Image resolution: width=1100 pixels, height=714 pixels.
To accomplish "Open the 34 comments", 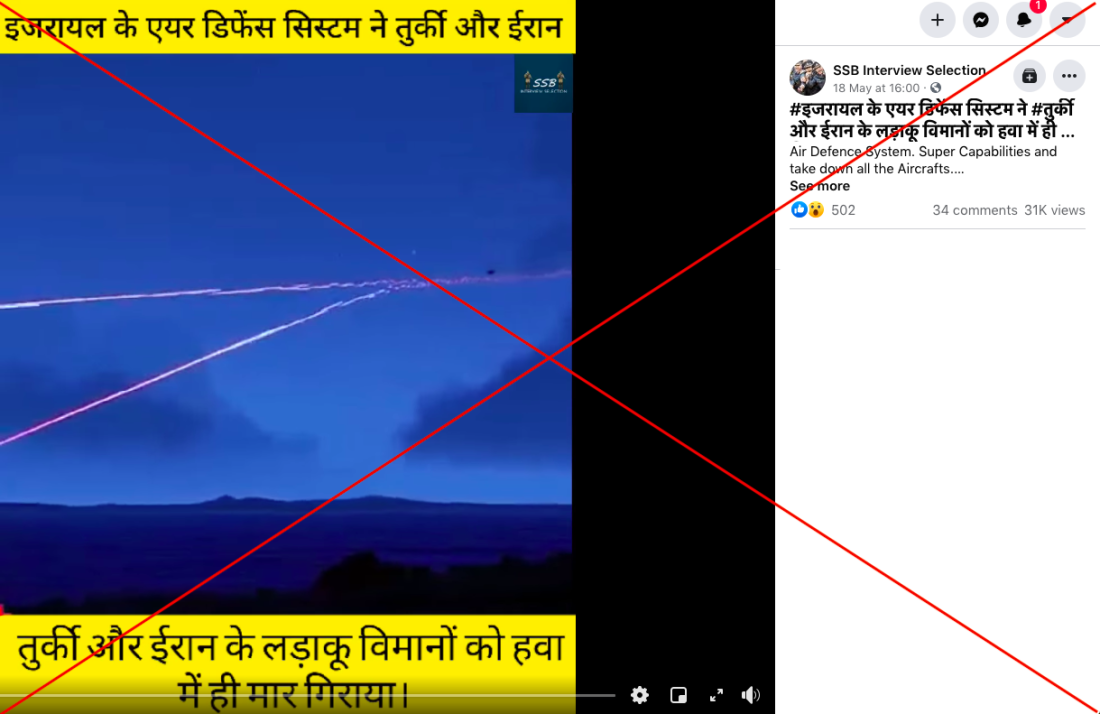I will pos(974,210).
